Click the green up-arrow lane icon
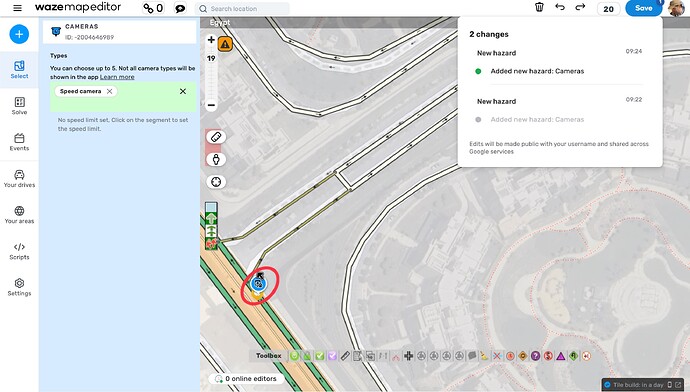This screenshot has height=392, width=690. pos(211,218)
